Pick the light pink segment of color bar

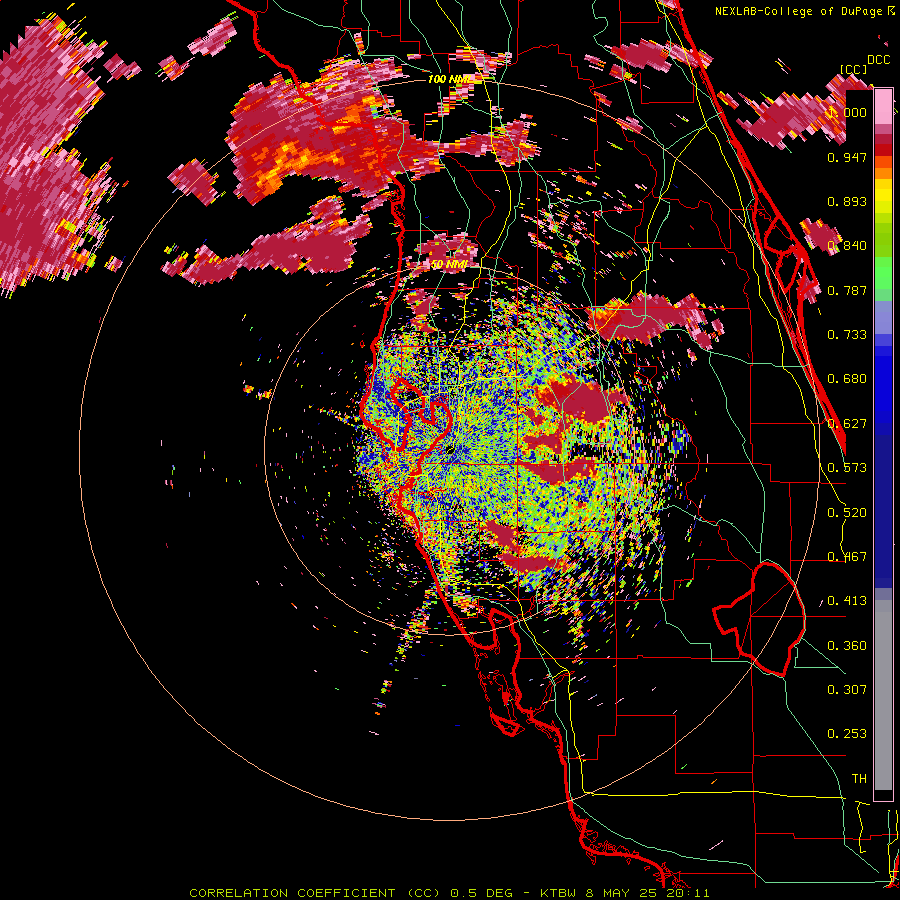883,106
